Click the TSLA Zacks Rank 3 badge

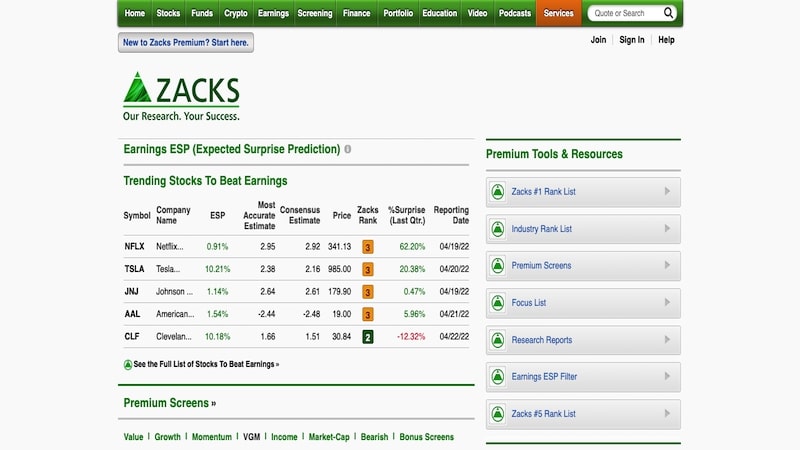(367, 269)
